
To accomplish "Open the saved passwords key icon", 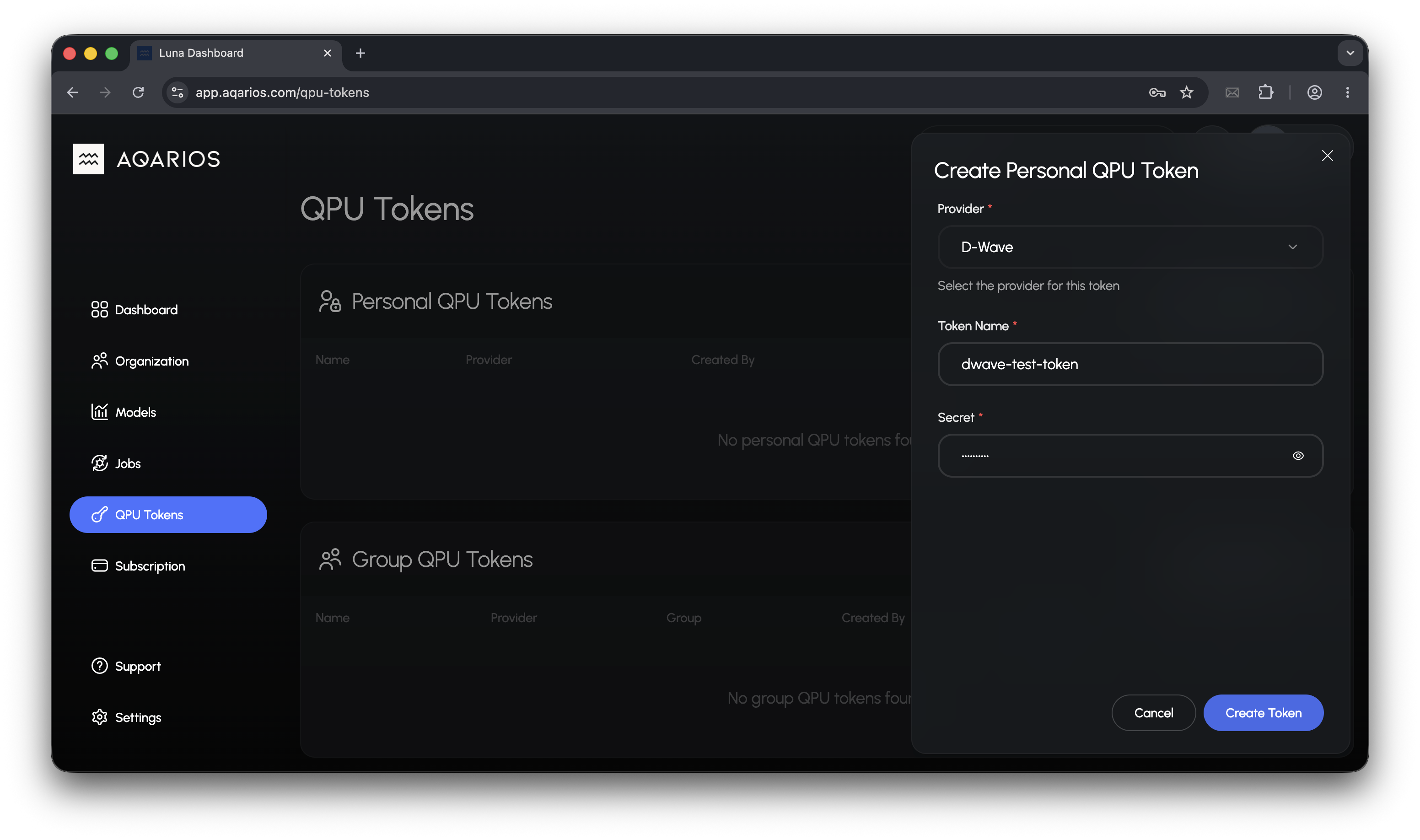I will point(1157,92).
